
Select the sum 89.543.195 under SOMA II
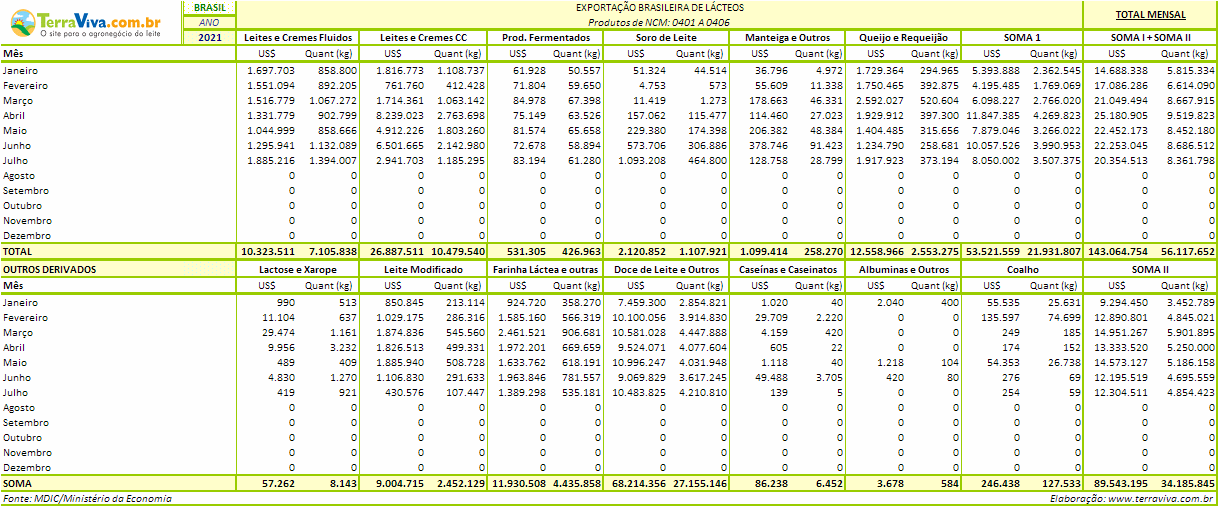point(1119,484)
